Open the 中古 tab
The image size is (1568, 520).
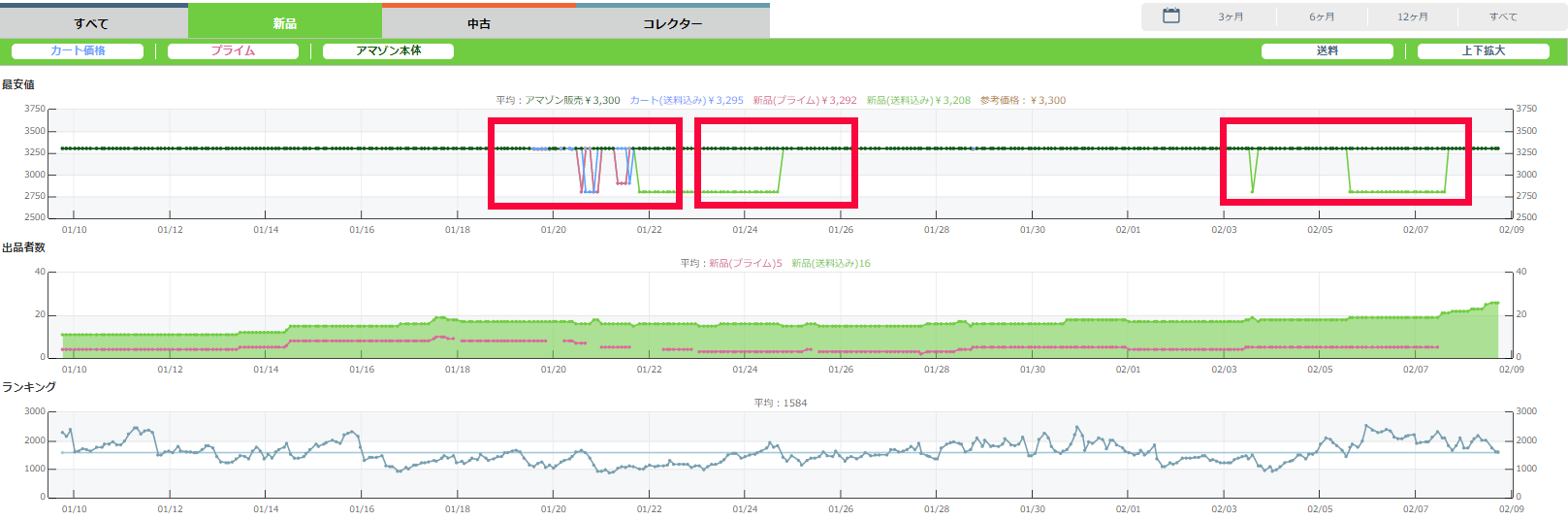pos(479,23)
